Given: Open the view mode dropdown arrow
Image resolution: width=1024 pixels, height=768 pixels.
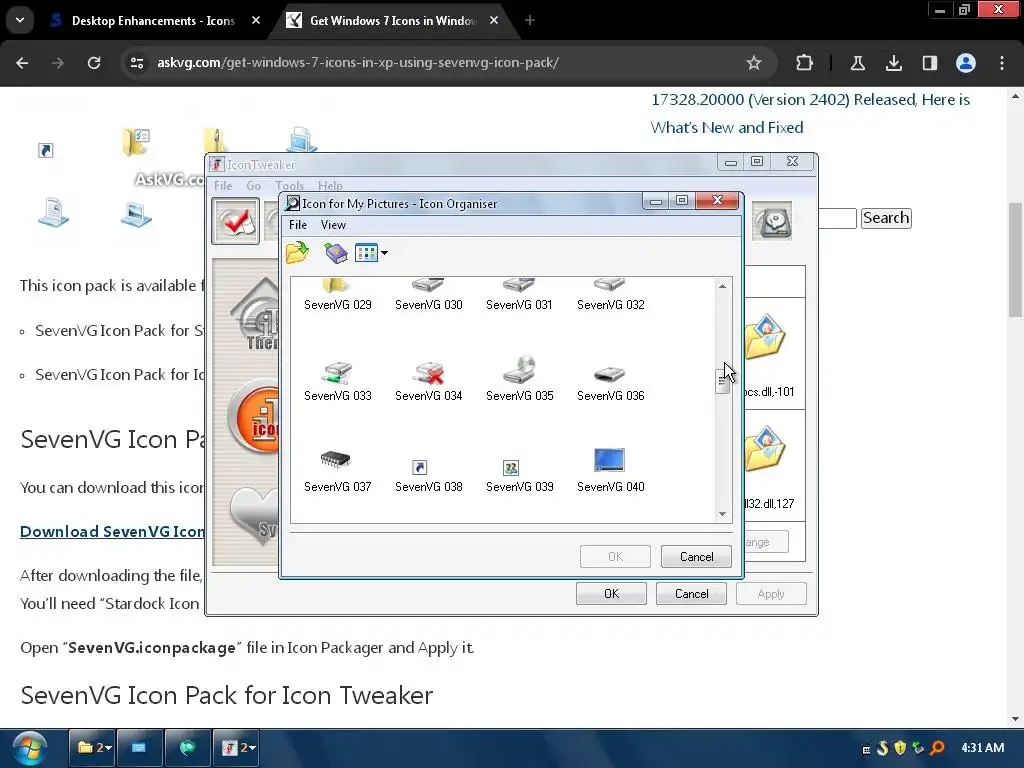Looking at the screenshot, I should (384, 253).
